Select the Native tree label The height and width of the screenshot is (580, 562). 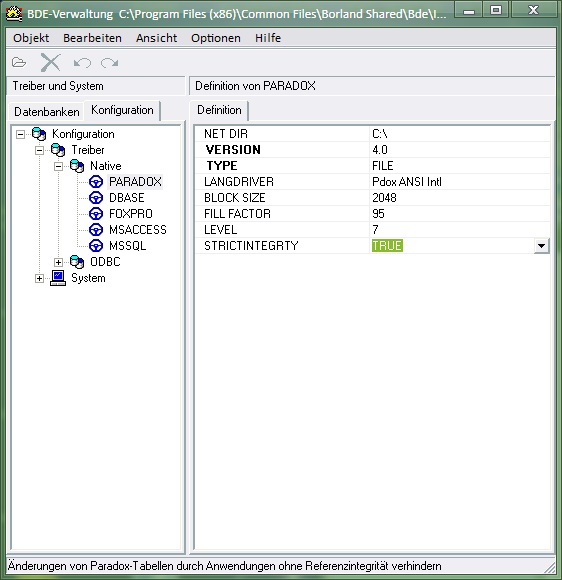click(x=105, y=166)
